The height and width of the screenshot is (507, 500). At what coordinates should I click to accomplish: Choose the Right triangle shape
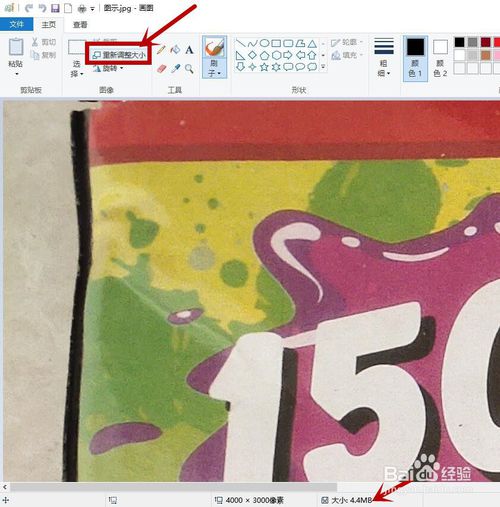[x=240, y=55]
